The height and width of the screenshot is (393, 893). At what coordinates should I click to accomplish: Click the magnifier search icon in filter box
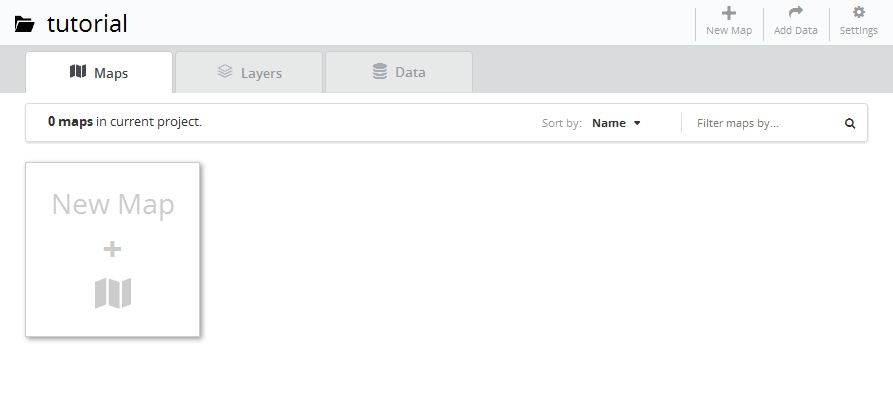(850, 123)
